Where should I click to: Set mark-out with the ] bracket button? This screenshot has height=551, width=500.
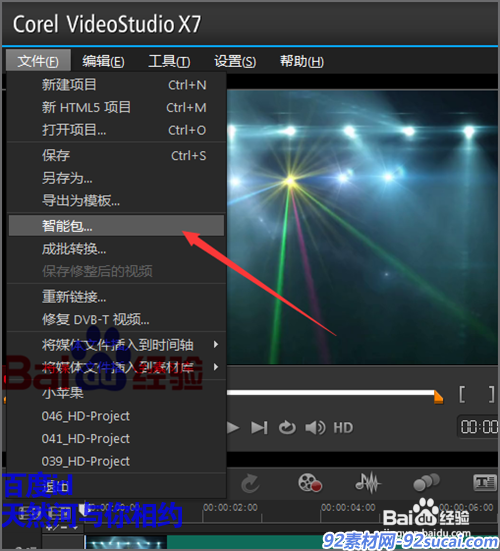492,394
